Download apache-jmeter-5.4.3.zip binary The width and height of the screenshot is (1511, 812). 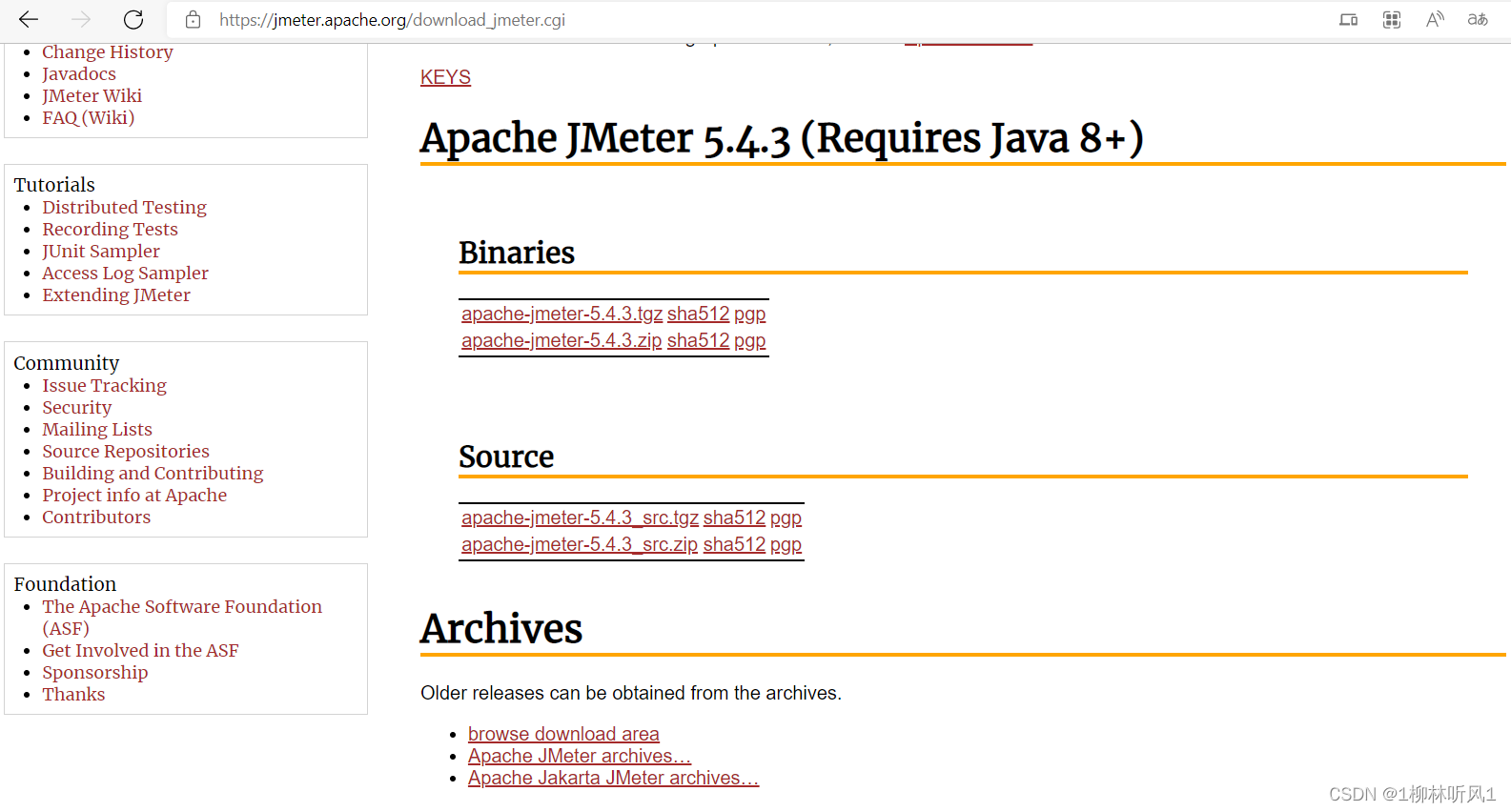[x=561, y=341]
